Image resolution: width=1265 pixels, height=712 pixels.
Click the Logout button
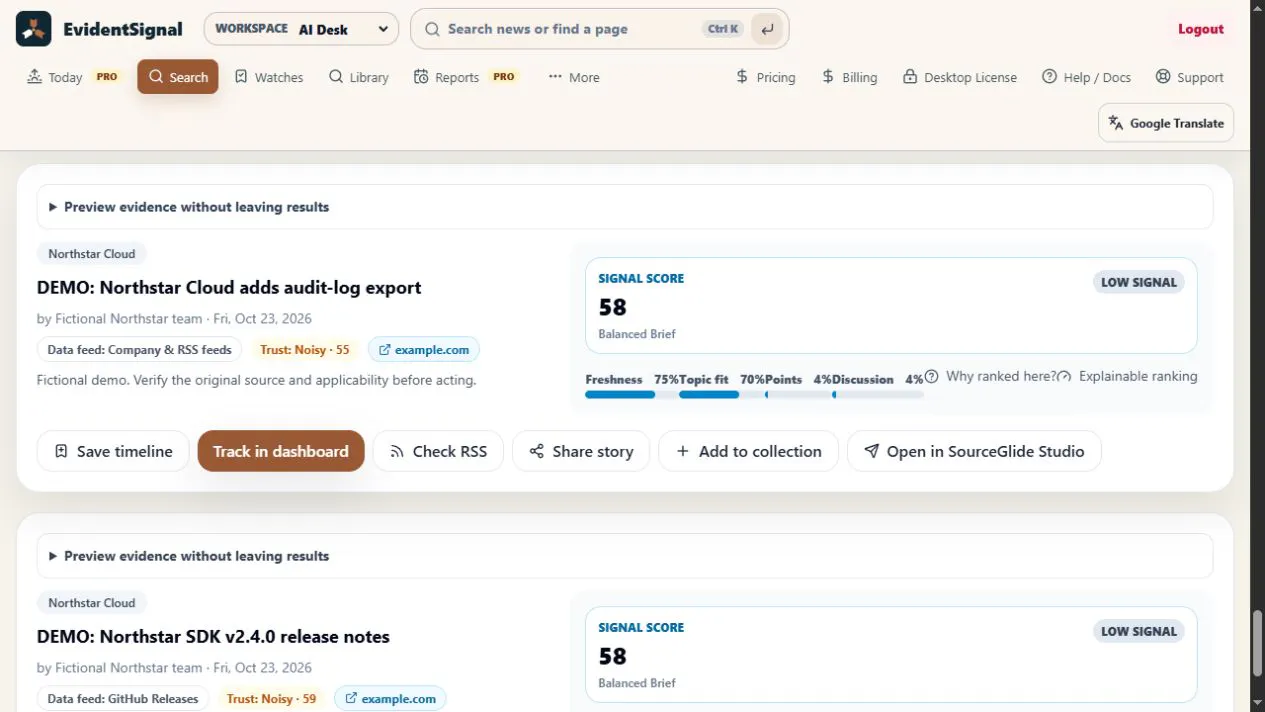(x=1201, y=29)
